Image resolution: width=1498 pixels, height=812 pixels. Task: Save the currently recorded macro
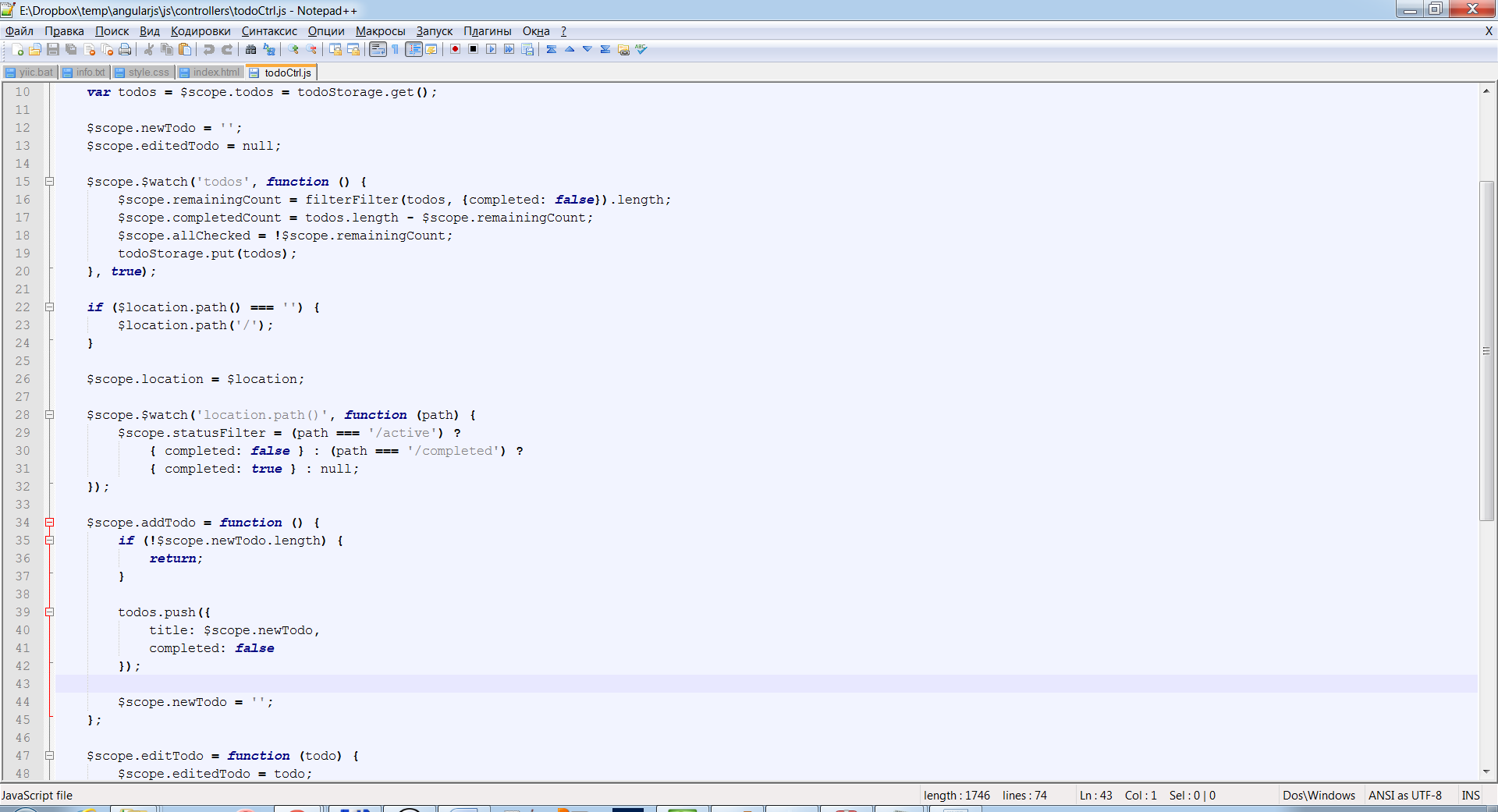click(527, 49)
